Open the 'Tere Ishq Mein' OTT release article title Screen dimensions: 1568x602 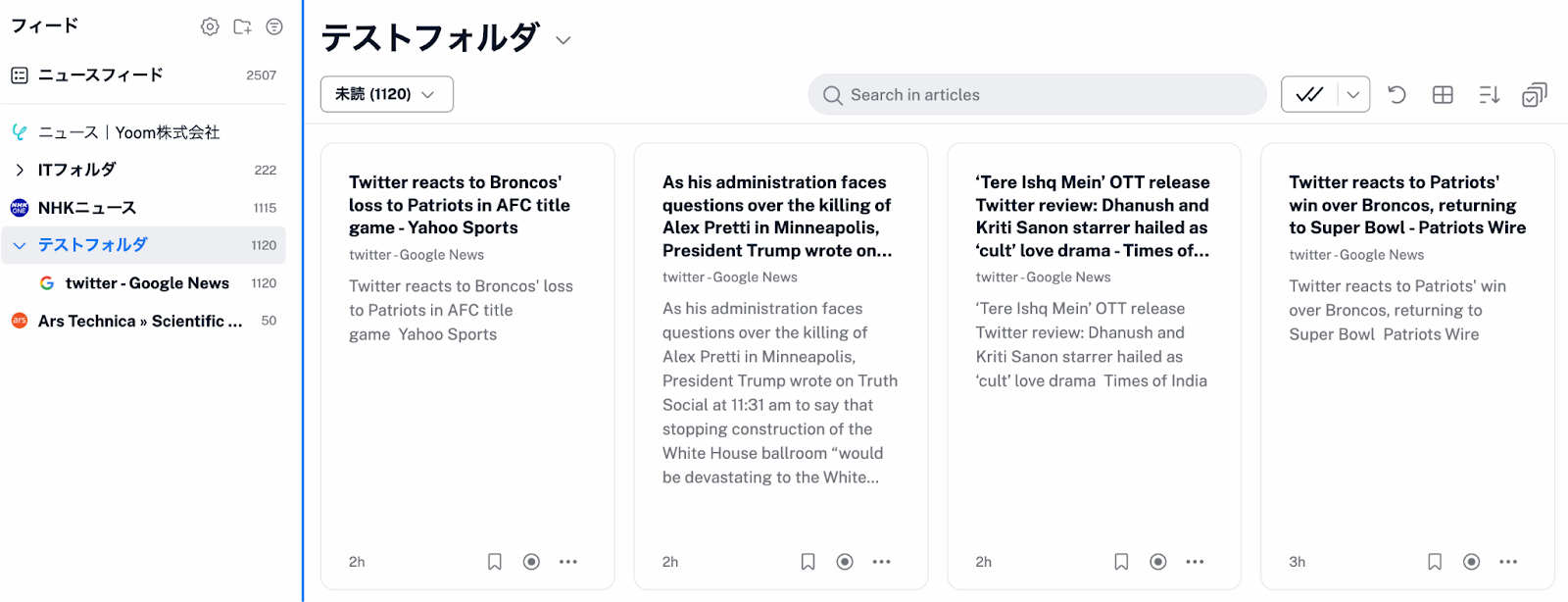(1093, 216)
